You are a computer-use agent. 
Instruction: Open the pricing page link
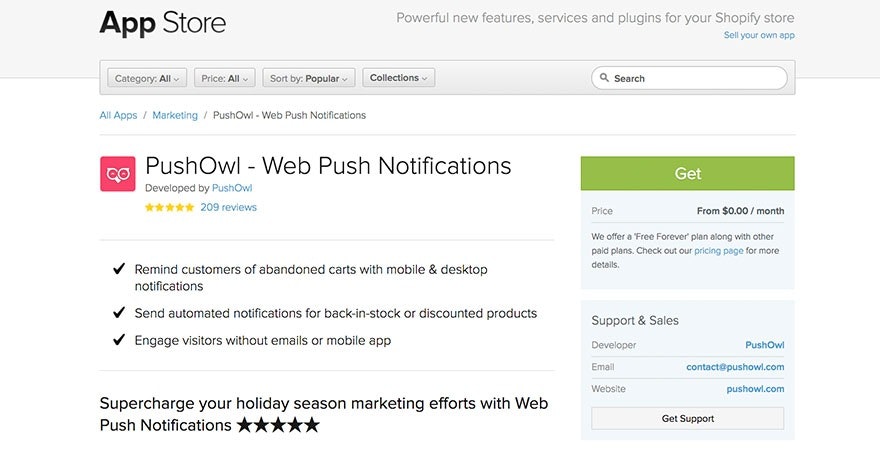coord(718,251)
